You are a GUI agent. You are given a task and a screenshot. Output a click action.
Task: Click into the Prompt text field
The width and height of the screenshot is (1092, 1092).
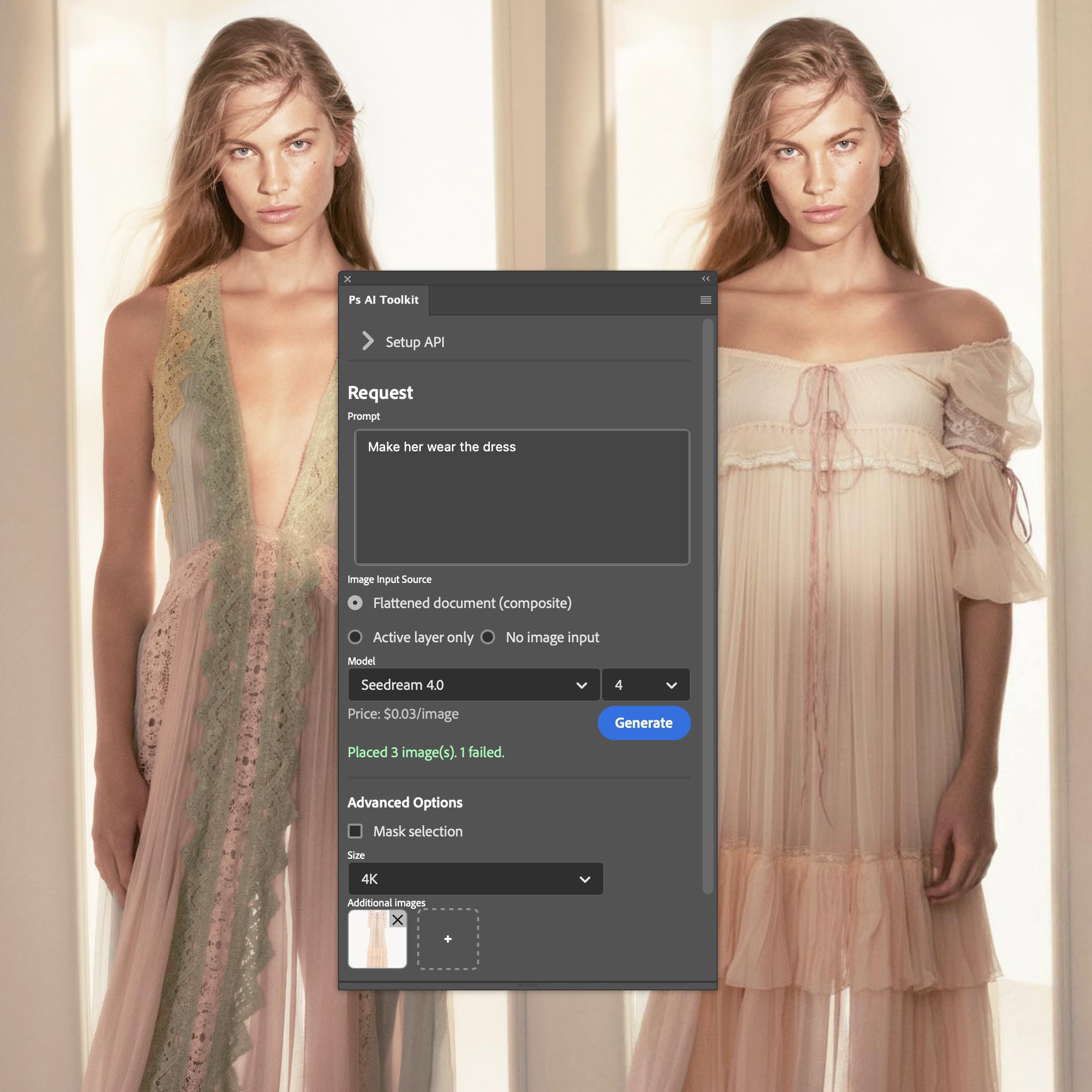click(521, 497)
